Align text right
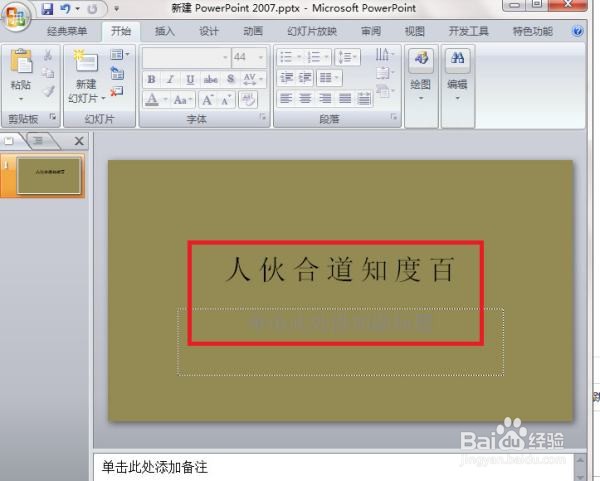 (x=325, y=99)
